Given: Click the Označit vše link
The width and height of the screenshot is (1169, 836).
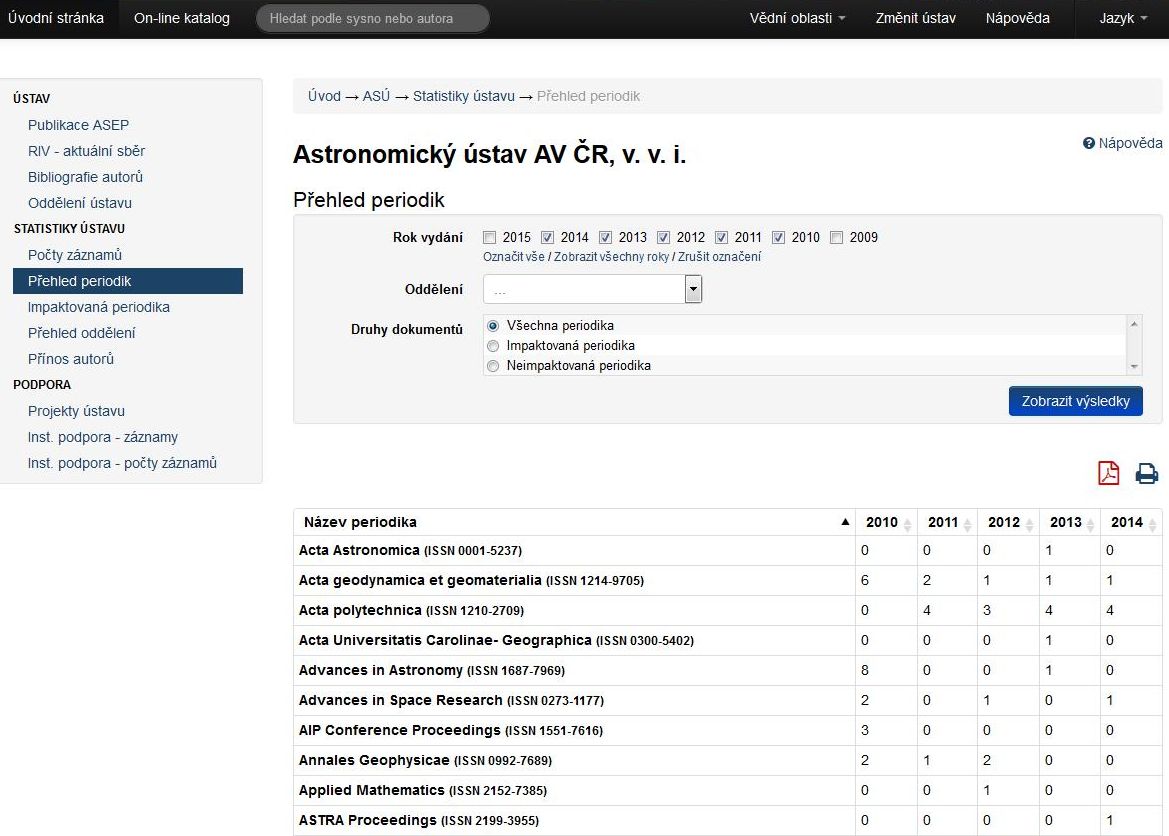Looking at the screenshot, I should pyautogui.click(x=514, y=257).
